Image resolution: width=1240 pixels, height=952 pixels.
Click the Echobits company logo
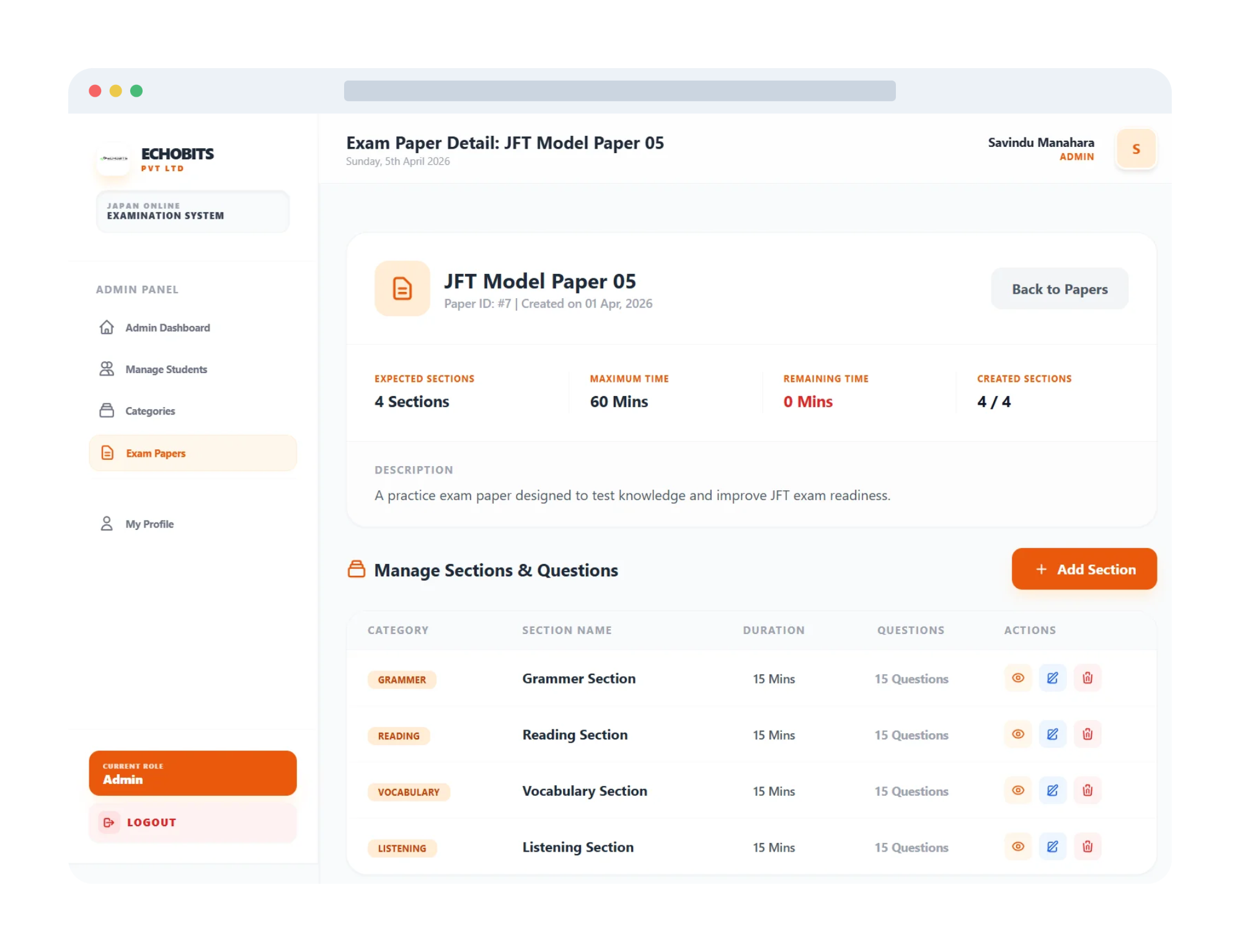click(114, 159)
